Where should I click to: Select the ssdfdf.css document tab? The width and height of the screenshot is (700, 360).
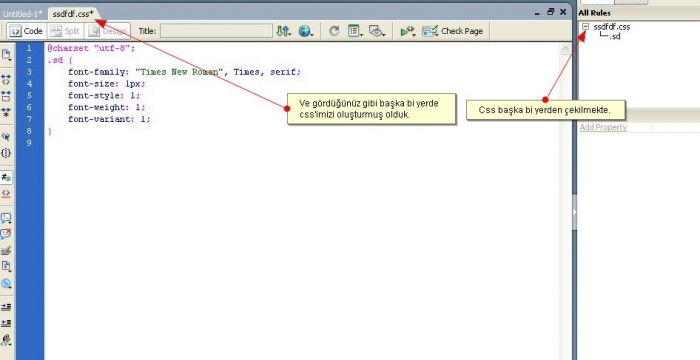(73, 14)
